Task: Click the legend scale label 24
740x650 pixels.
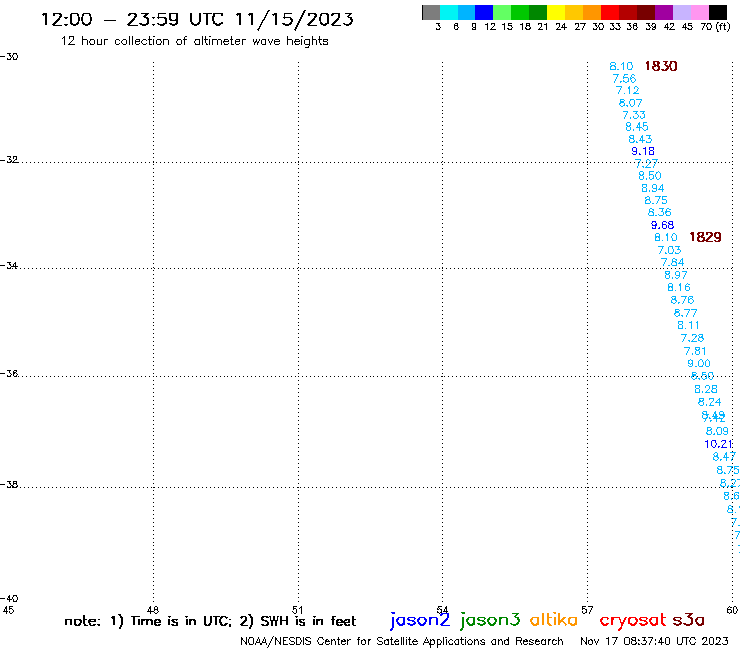Action: click(561, 26)
